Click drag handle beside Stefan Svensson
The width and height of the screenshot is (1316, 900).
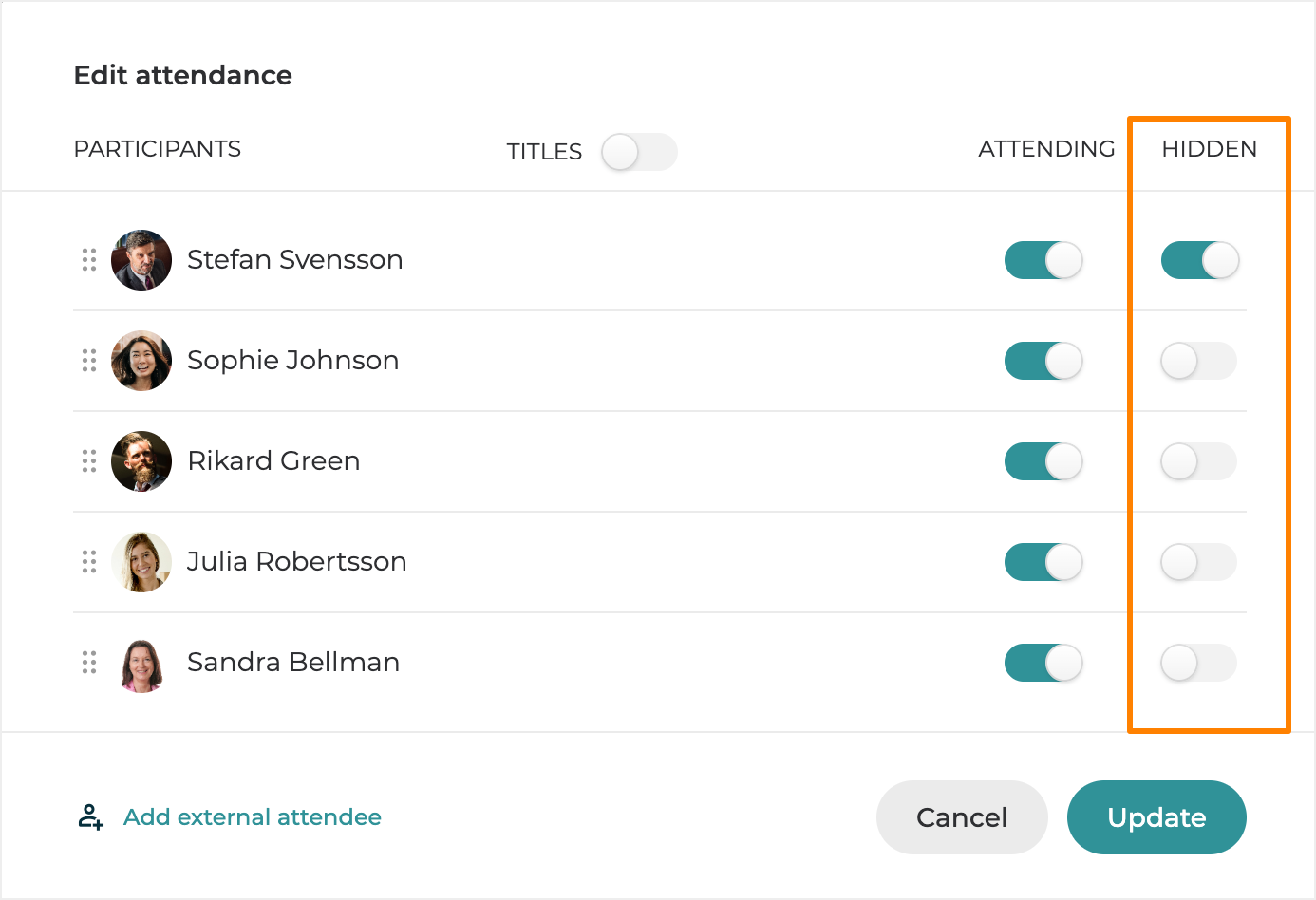(89, 260)
